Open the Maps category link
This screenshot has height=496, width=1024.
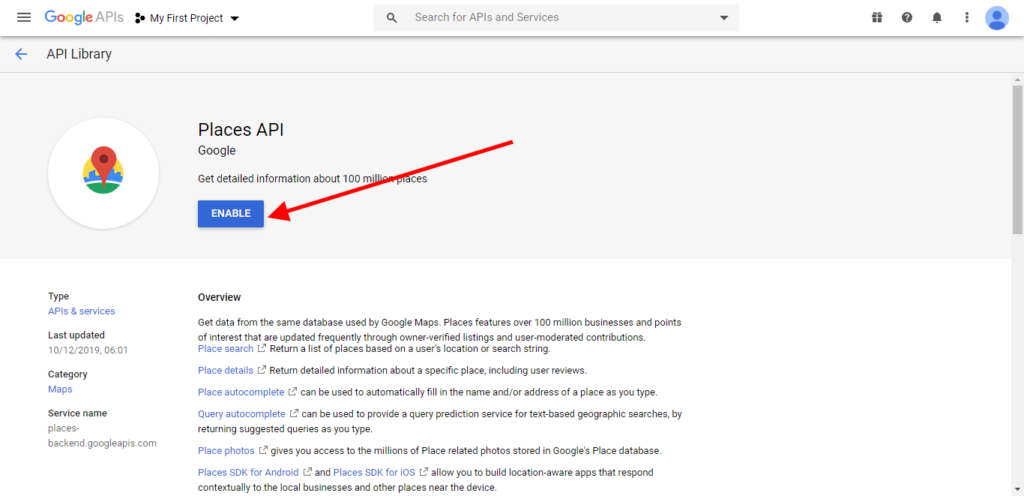(60, 389)
